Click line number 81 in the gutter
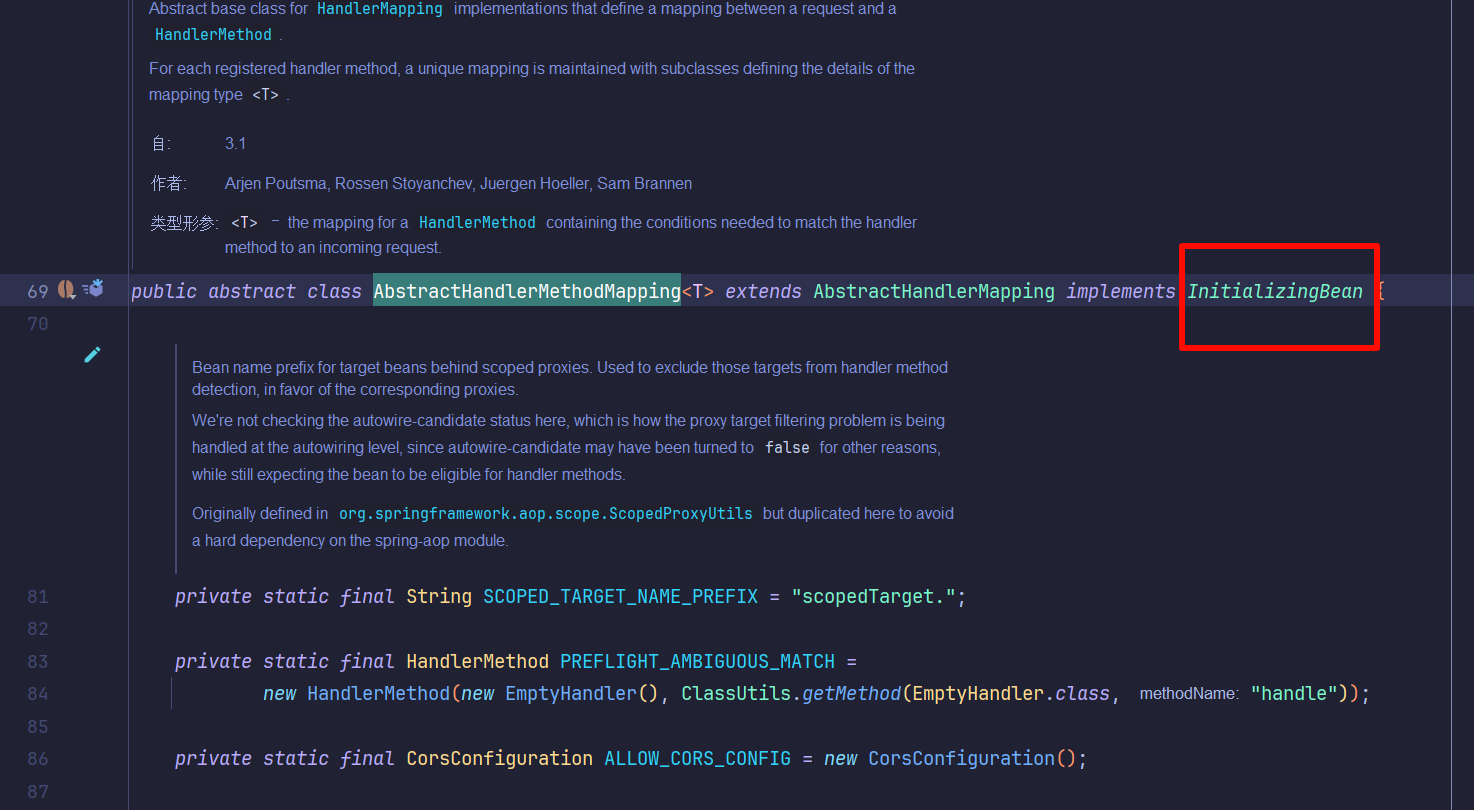The width and height of the screenshot is (1474, 810). pos(38,597)
